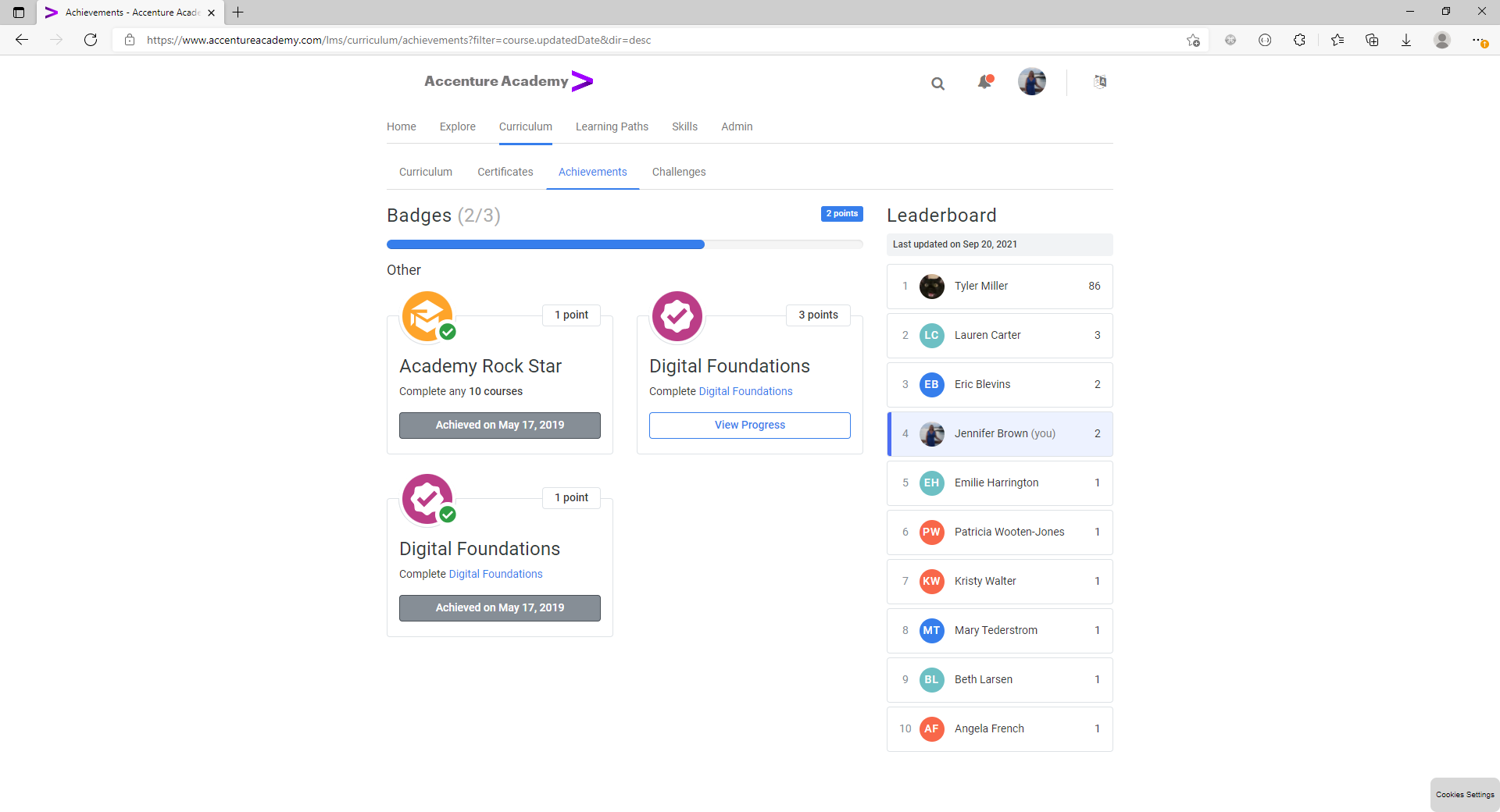Click the Academy Rock Star badge icon
Viewport: 1500px width, 812px height.
tap(427, 316)
